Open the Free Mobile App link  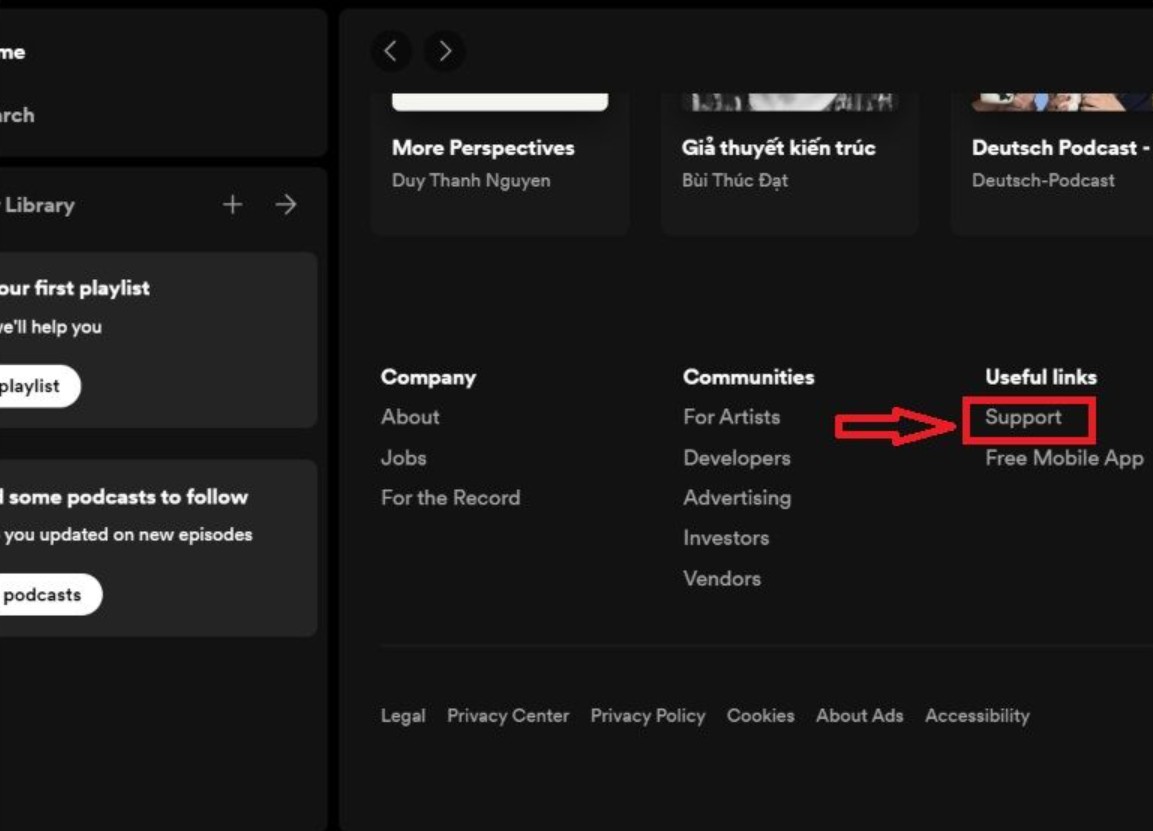1063,458
